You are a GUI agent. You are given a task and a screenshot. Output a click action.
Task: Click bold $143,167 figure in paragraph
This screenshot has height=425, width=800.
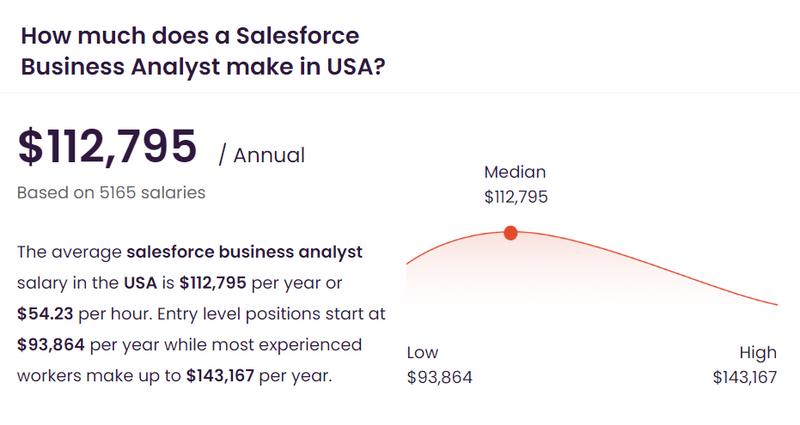coord(220,376)
